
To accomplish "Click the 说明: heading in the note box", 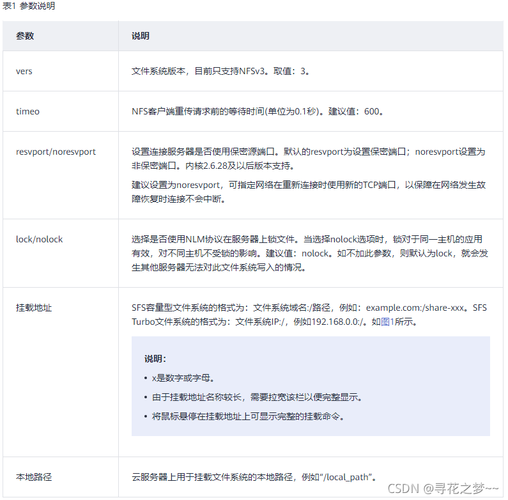I will coord(155,359).
